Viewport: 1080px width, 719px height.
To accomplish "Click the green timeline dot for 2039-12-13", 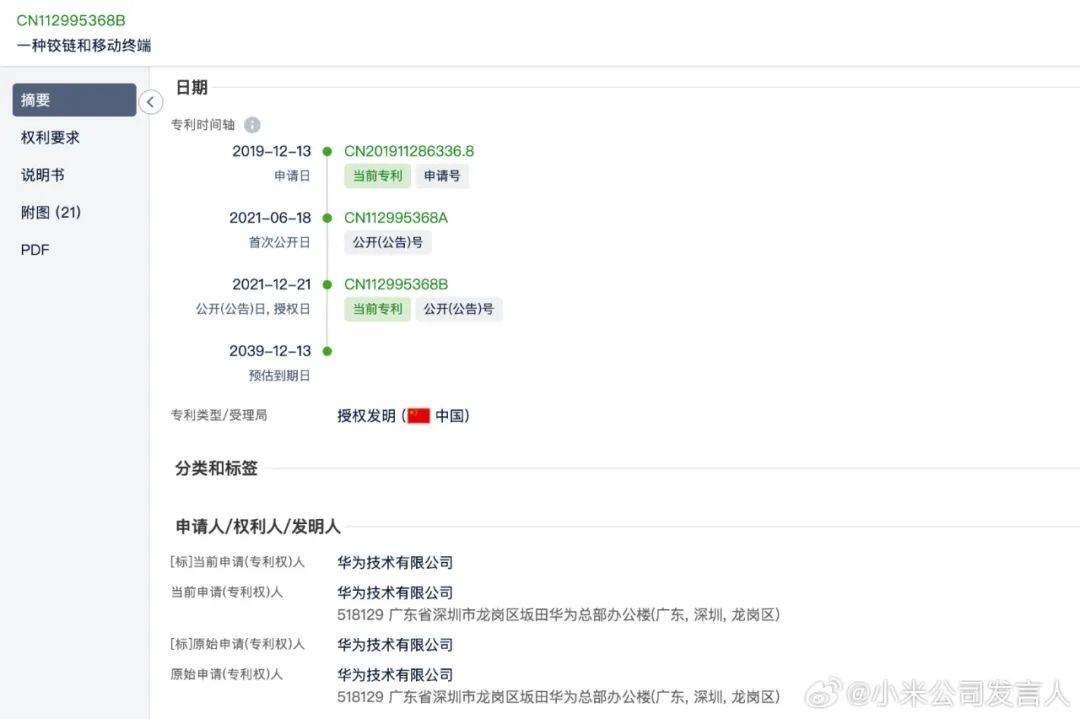I will tap(327, 351).
